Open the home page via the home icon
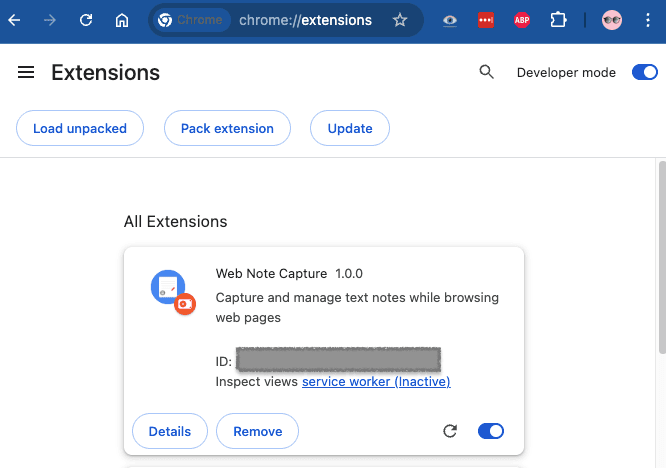The image size is (666, 468). (122, 20)
